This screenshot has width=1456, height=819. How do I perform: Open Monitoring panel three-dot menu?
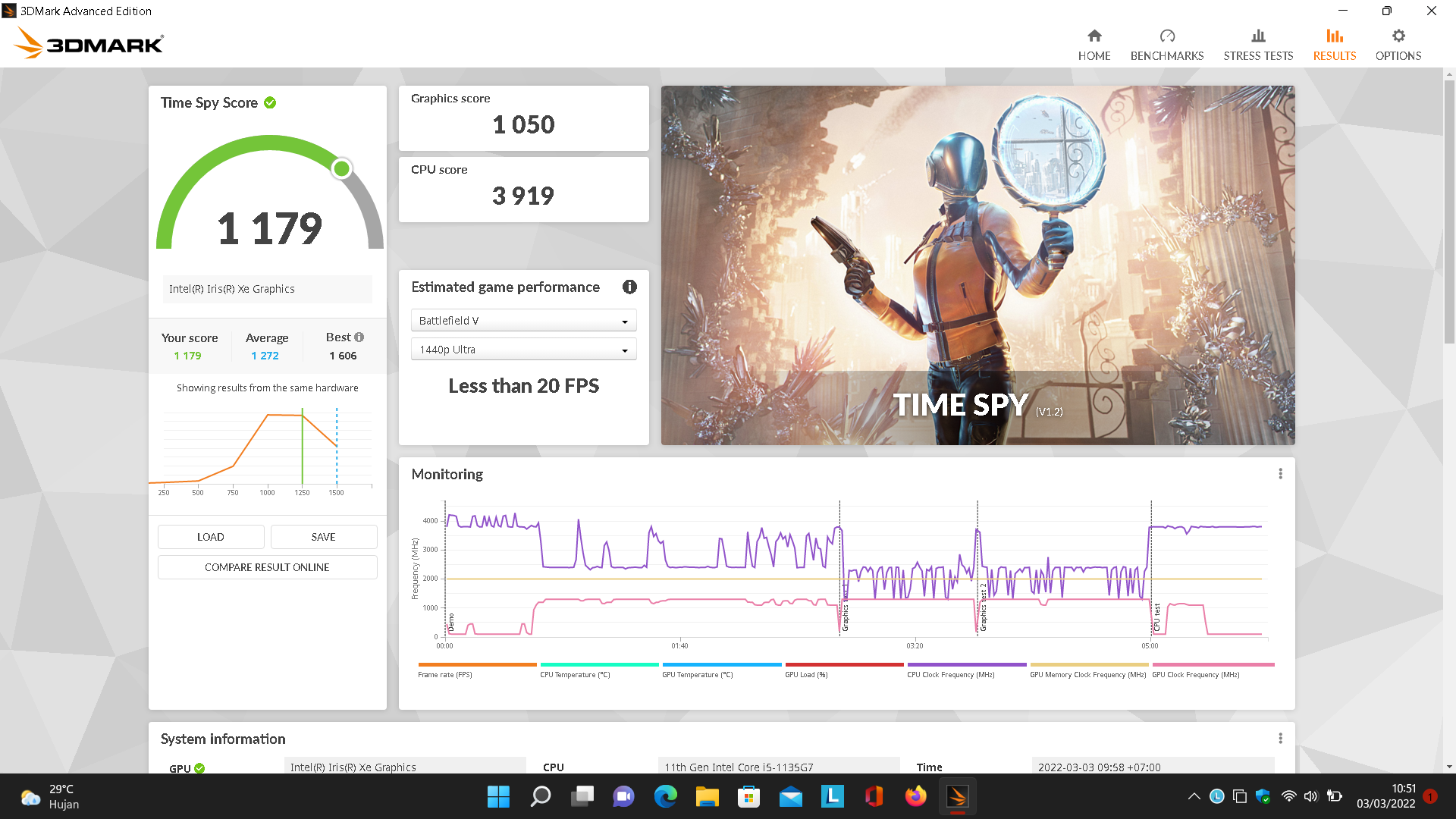(x=1281, y=474)
